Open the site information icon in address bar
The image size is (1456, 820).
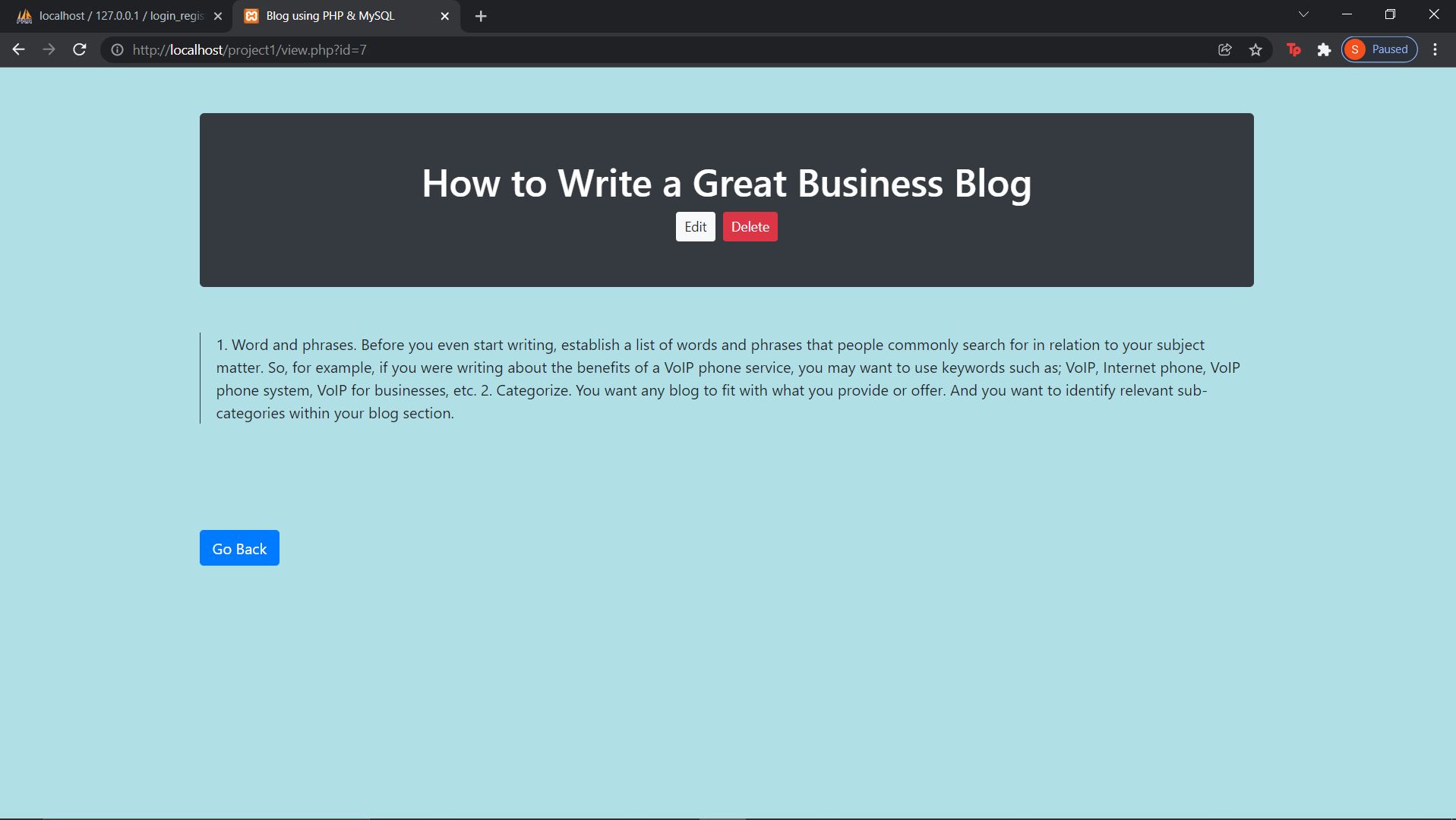(117, 50)
